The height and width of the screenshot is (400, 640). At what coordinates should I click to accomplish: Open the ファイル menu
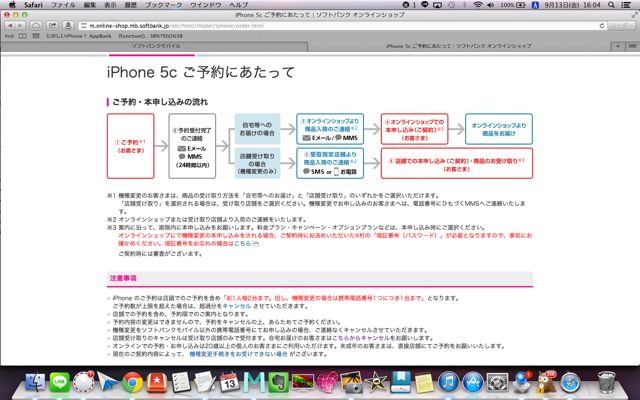click(63, 5)
